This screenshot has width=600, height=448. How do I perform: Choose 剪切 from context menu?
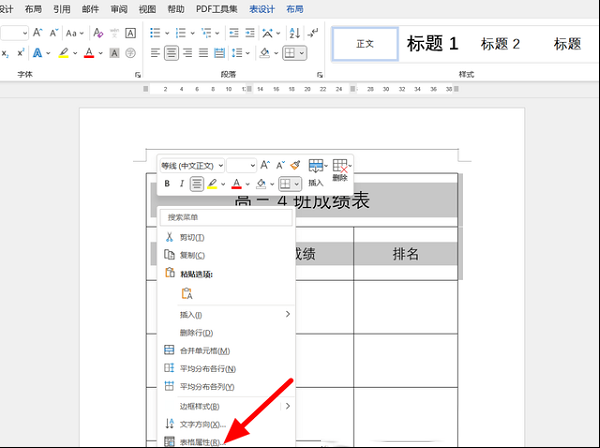click(x=227, y=238)
